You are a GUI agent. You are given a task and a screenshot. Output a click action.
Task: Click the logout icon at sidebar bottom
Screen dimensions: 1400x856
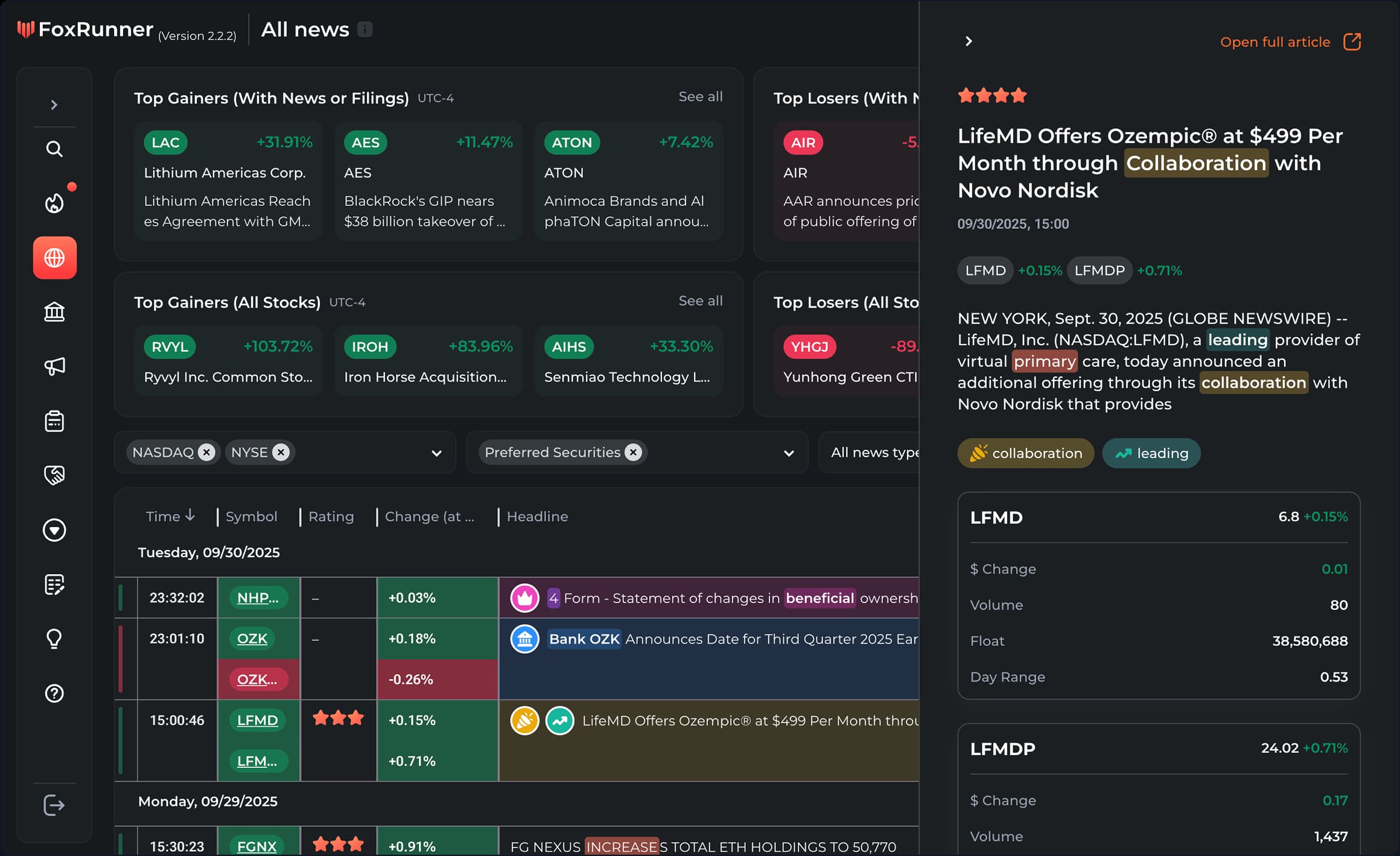click(x=54, y=805)
